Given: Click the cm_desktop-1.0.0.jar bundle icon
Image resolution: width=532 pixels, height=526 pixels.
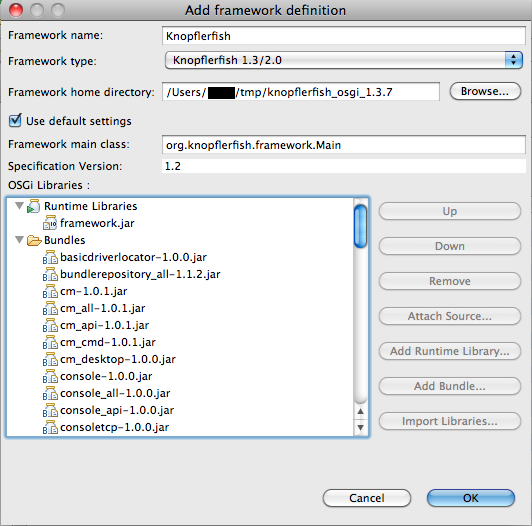Looking at the screenshot, I should click(50, 359).
